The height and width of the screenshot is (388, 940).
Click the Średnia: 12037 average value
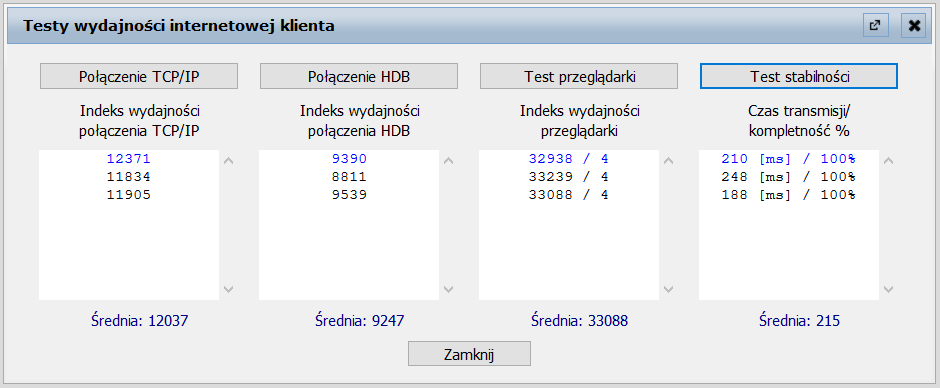point(140,321)
